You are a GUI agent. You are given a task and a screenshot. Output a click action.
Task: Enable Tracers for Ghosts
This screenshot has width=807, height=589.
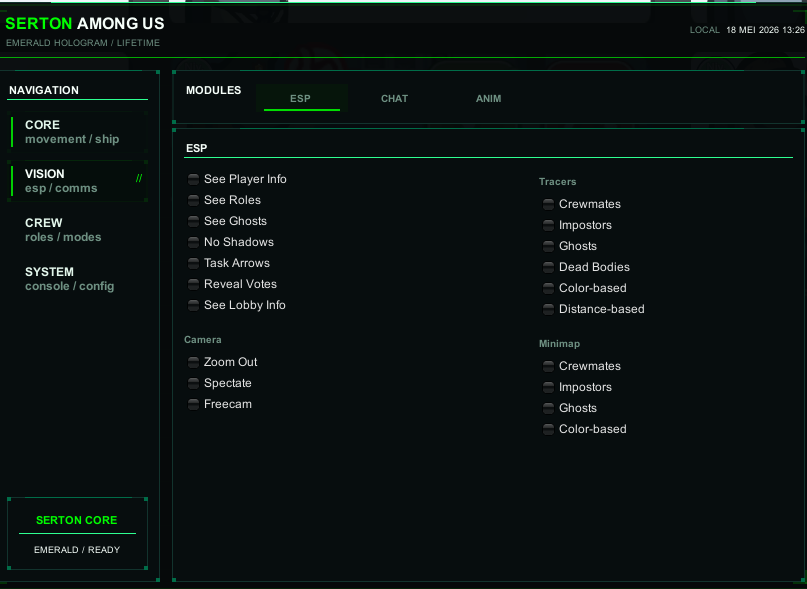tap(549, 247)
